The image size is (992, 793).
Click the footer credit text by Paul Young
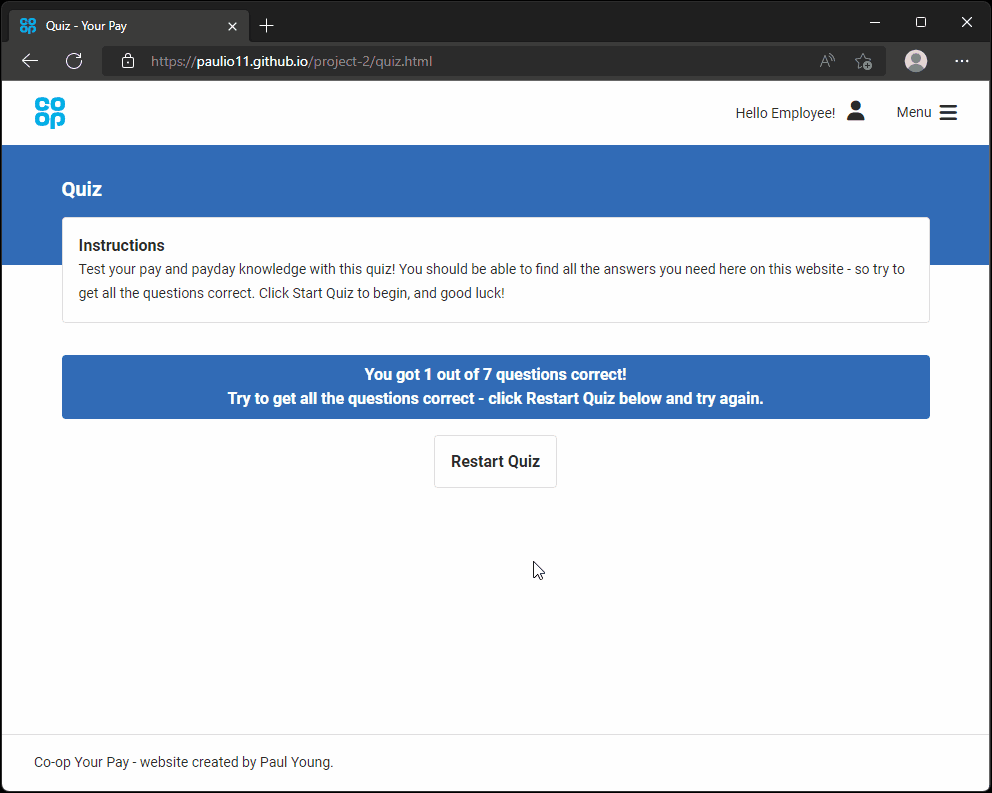click(x=184, y=762)
